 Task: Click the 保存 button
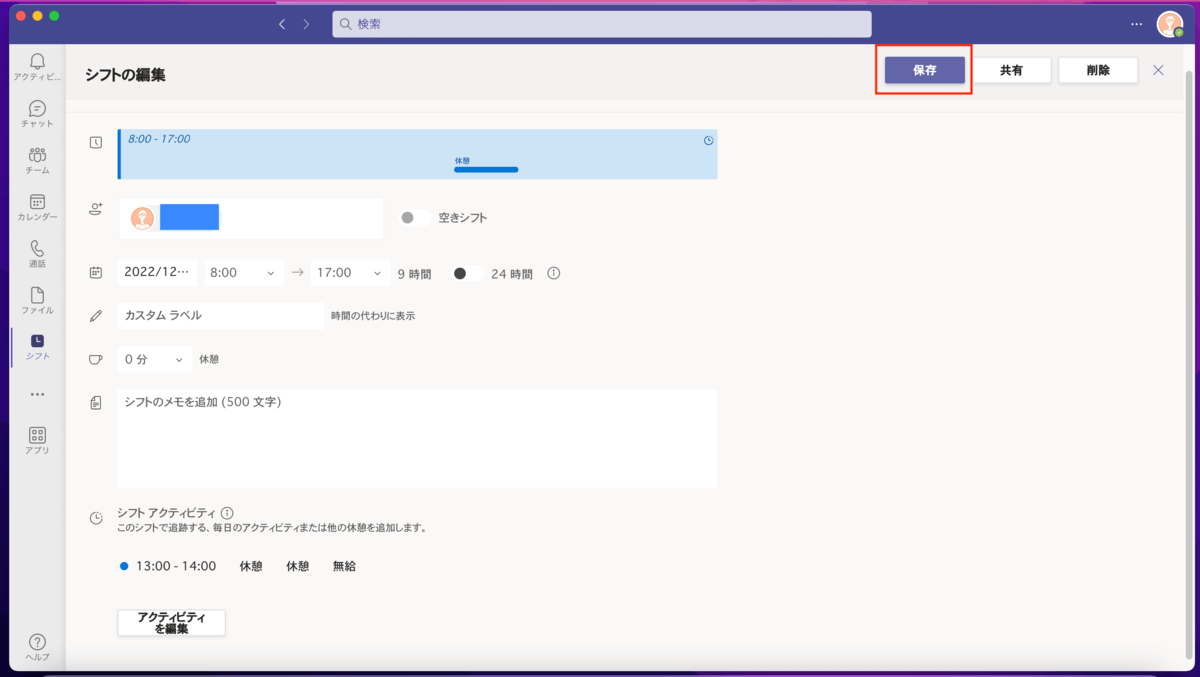click(x=924, y=70)
